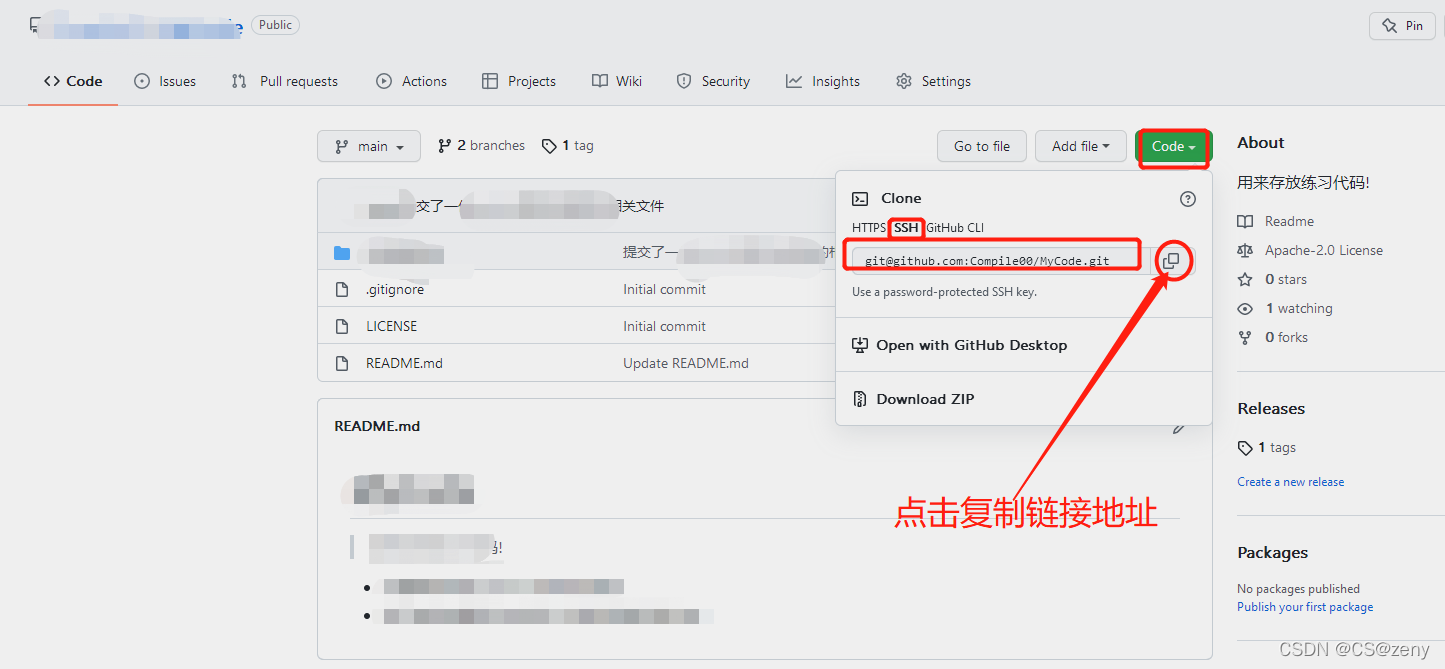This screenshot has height=669, width=1445.
Task: Switch to the Actions tab
Action: coord(412,81)
